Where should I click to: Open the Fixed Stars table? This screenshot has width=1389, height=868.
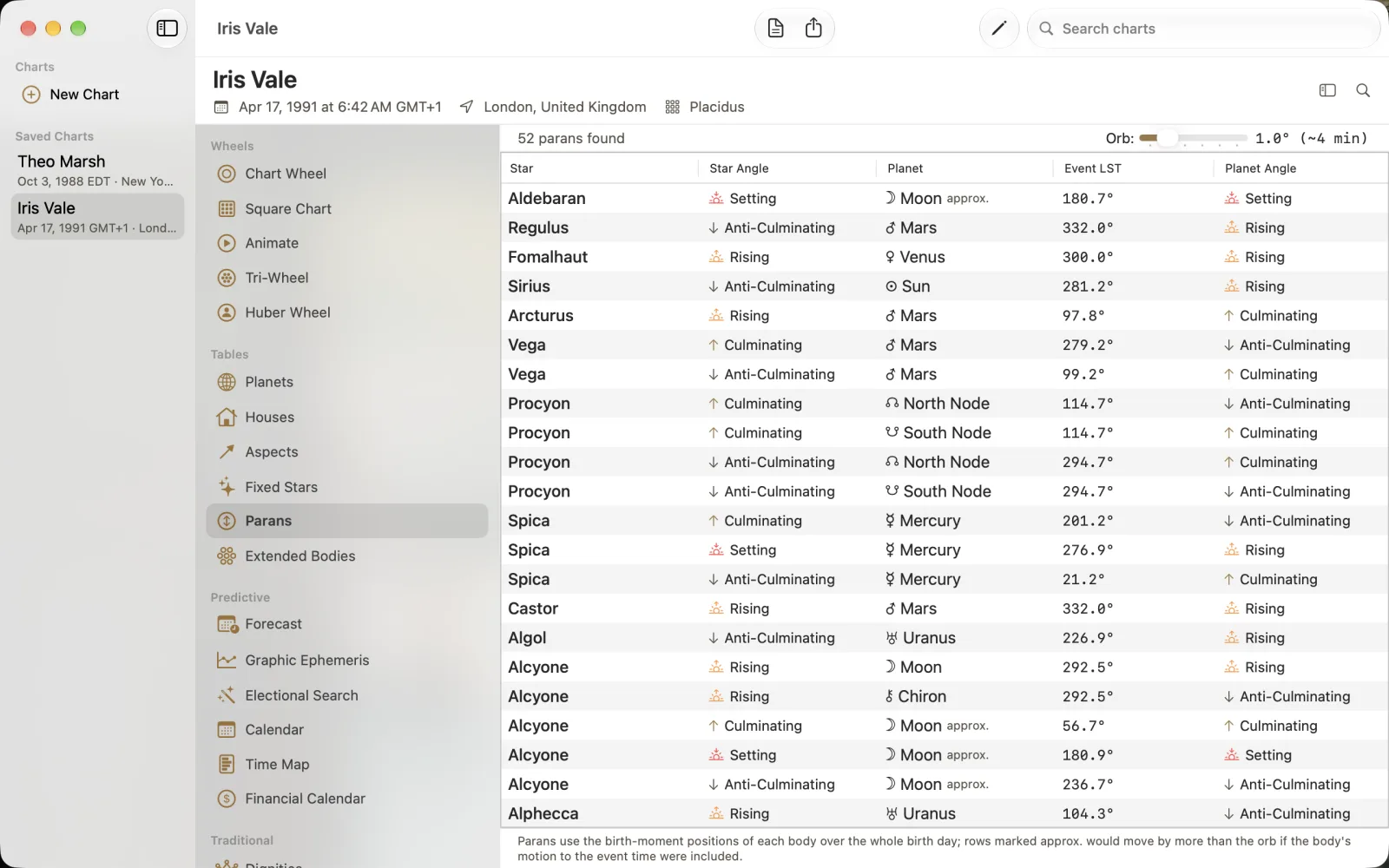(x=347, y=486)
